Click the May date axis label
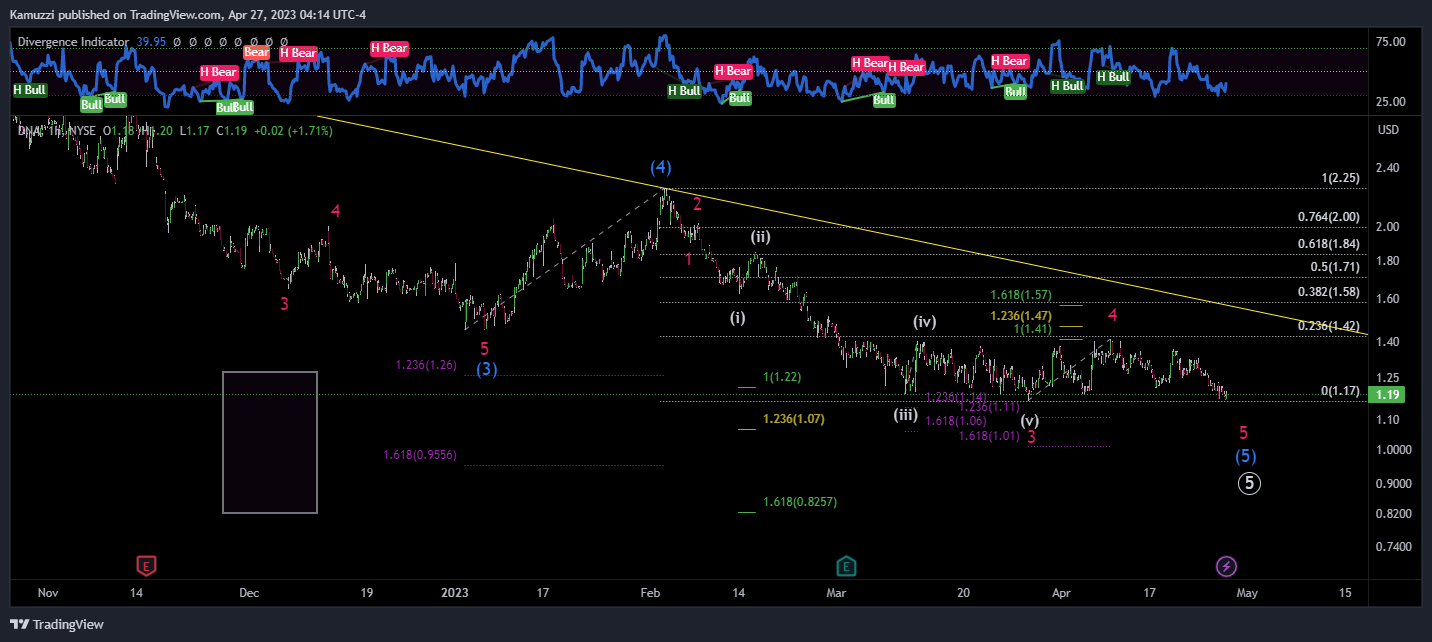1432x642 pixels. click(x=1247, y=593)
